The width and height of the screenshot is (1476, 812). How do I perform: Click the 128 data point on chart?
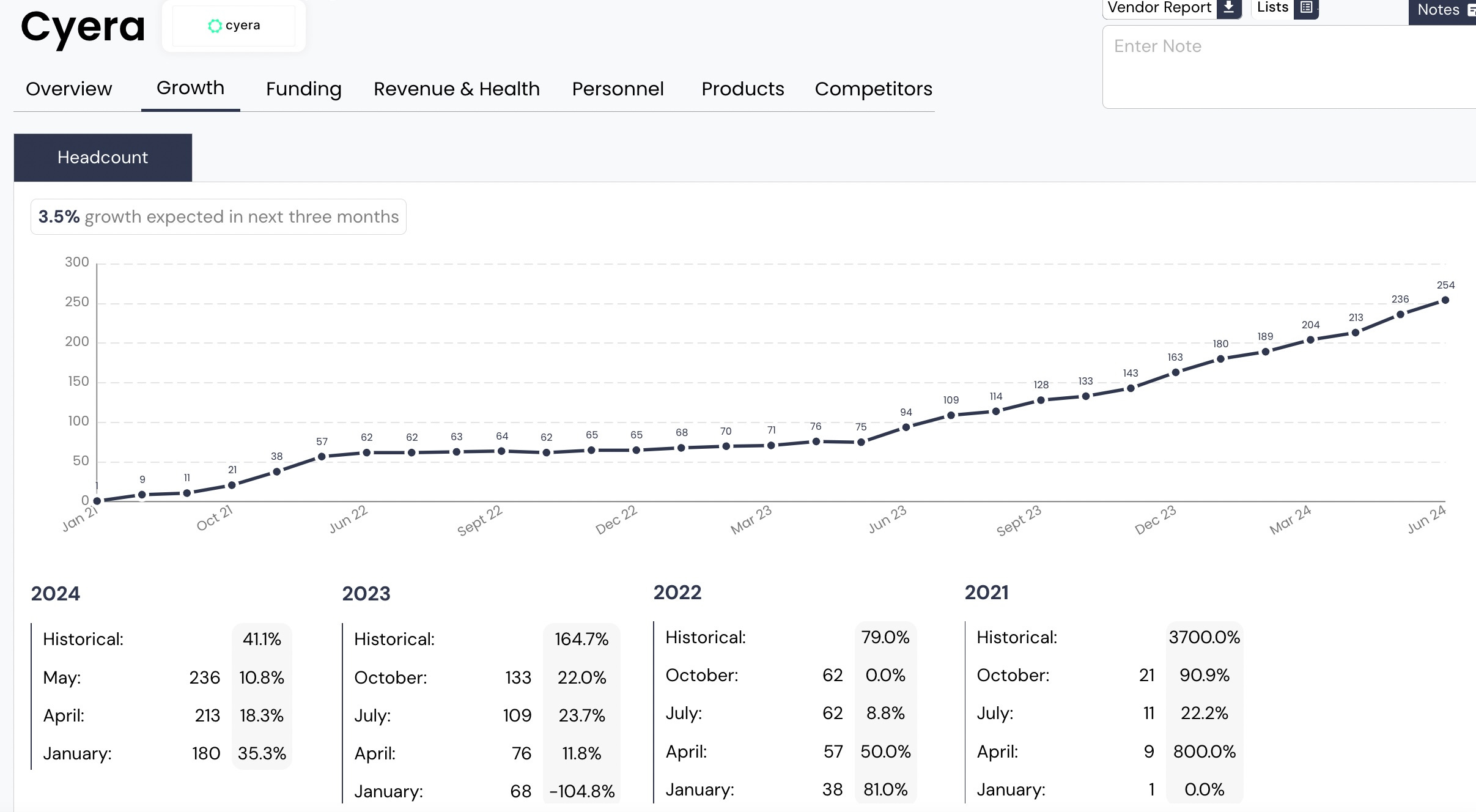pos(1041,400)
